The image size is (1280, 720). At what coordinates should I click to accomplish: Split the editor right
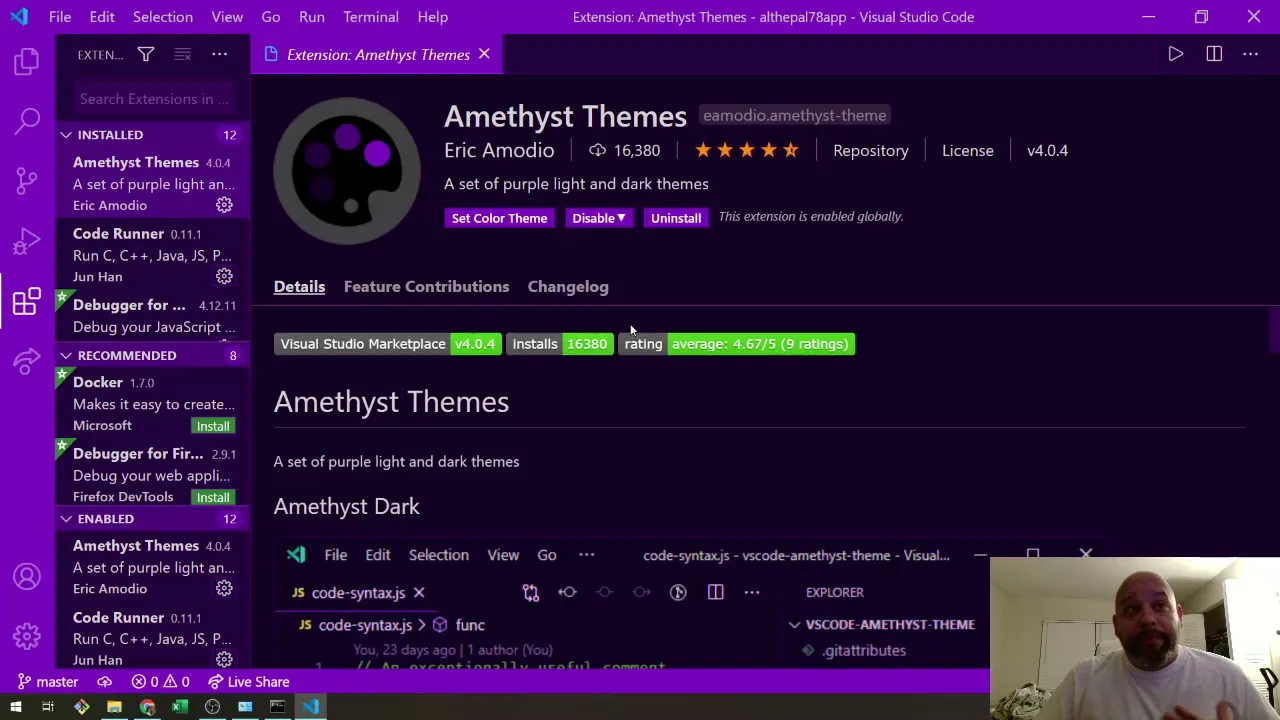[x=1214, y=55]
